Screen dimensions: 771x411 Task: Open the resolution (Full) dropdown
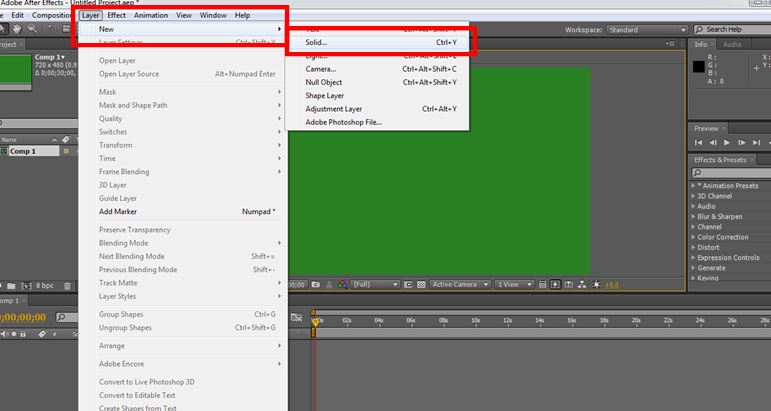[x=375, y=285]
